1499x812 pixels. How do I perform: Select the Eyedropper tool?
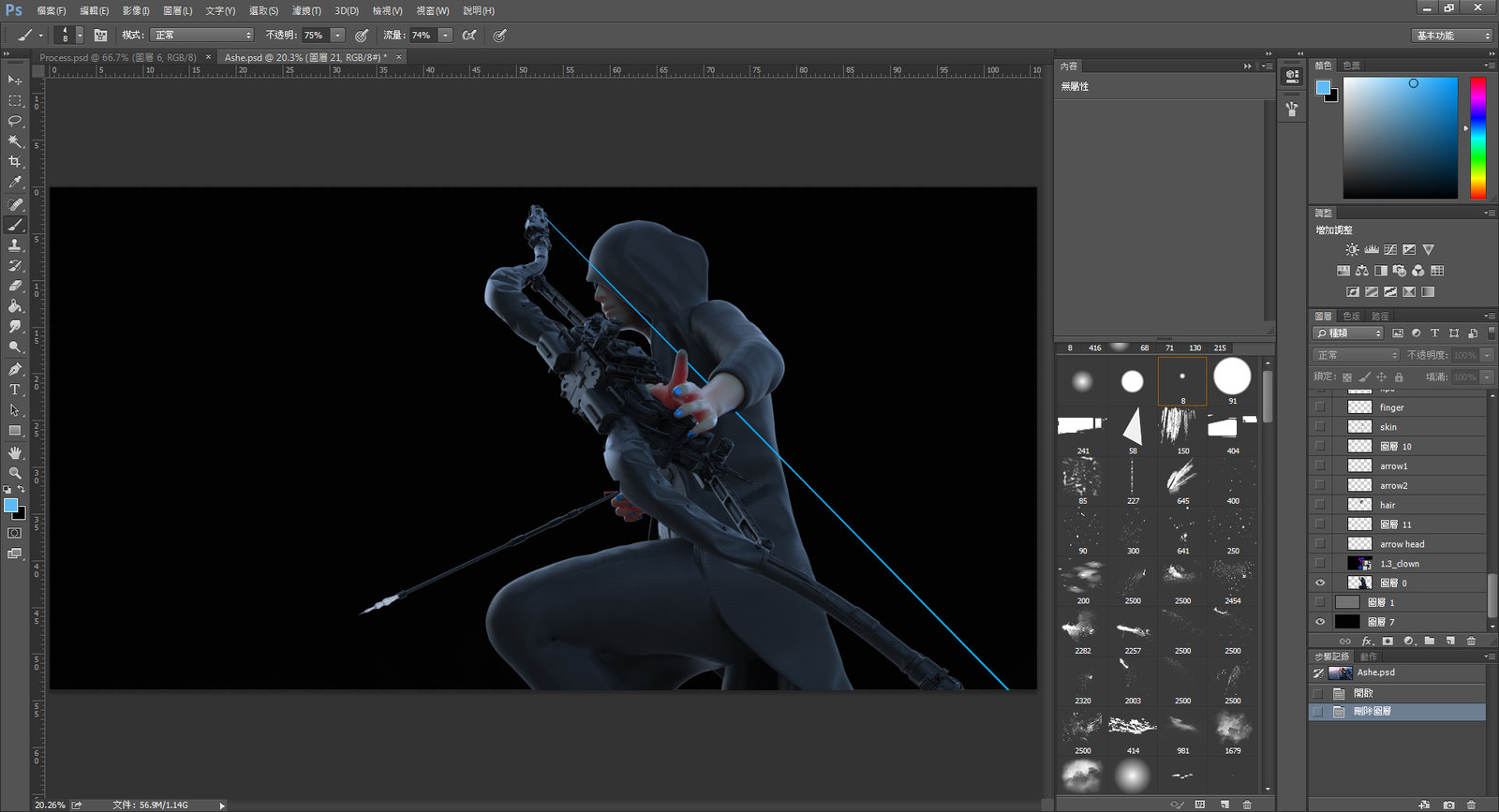pyautogui.click(x=15, y=183)
